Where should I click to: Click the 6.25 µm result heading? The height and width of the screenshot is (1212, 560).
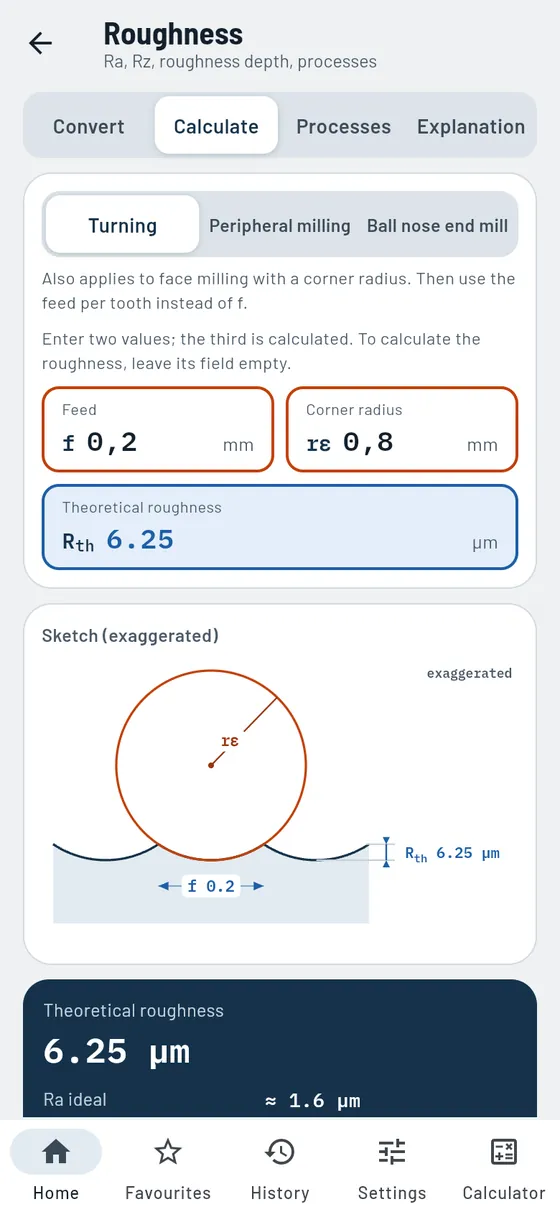point(117,1052)
